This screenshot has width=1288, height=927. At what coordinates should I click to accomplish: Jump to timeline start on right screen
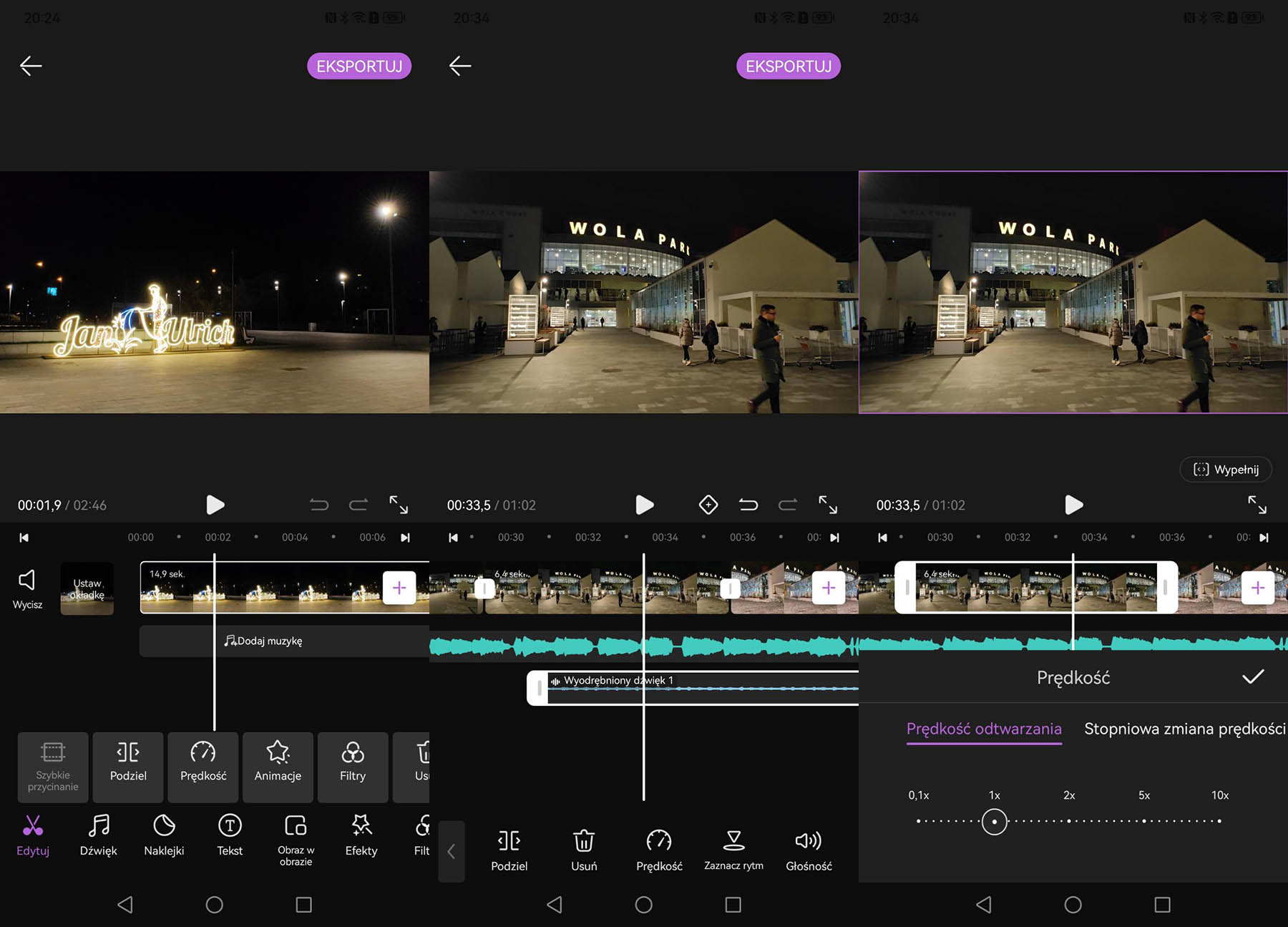click(x=882, y=538)
